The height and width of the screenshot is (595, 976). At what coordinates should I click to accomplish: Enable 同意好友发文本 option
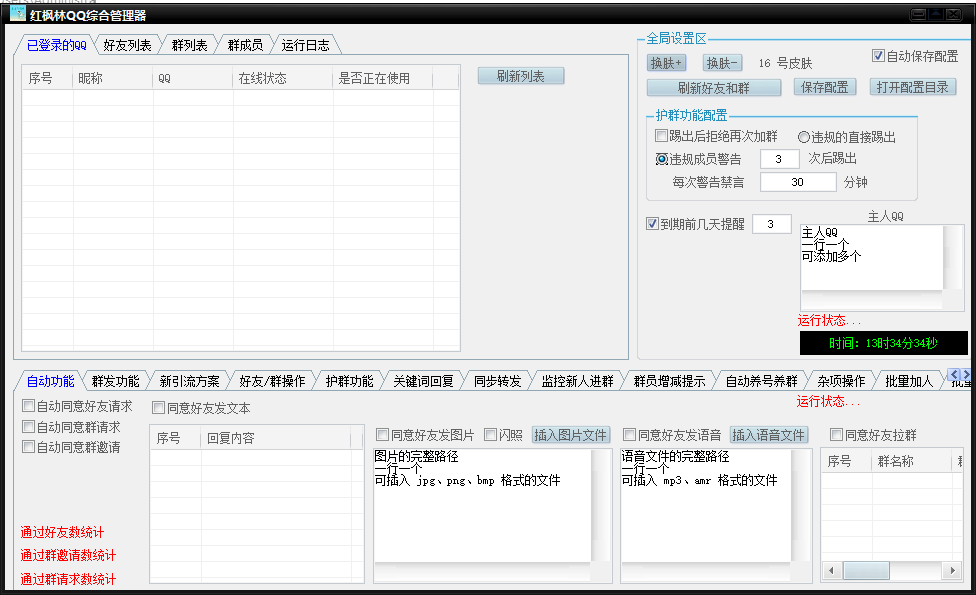(159, 408)
